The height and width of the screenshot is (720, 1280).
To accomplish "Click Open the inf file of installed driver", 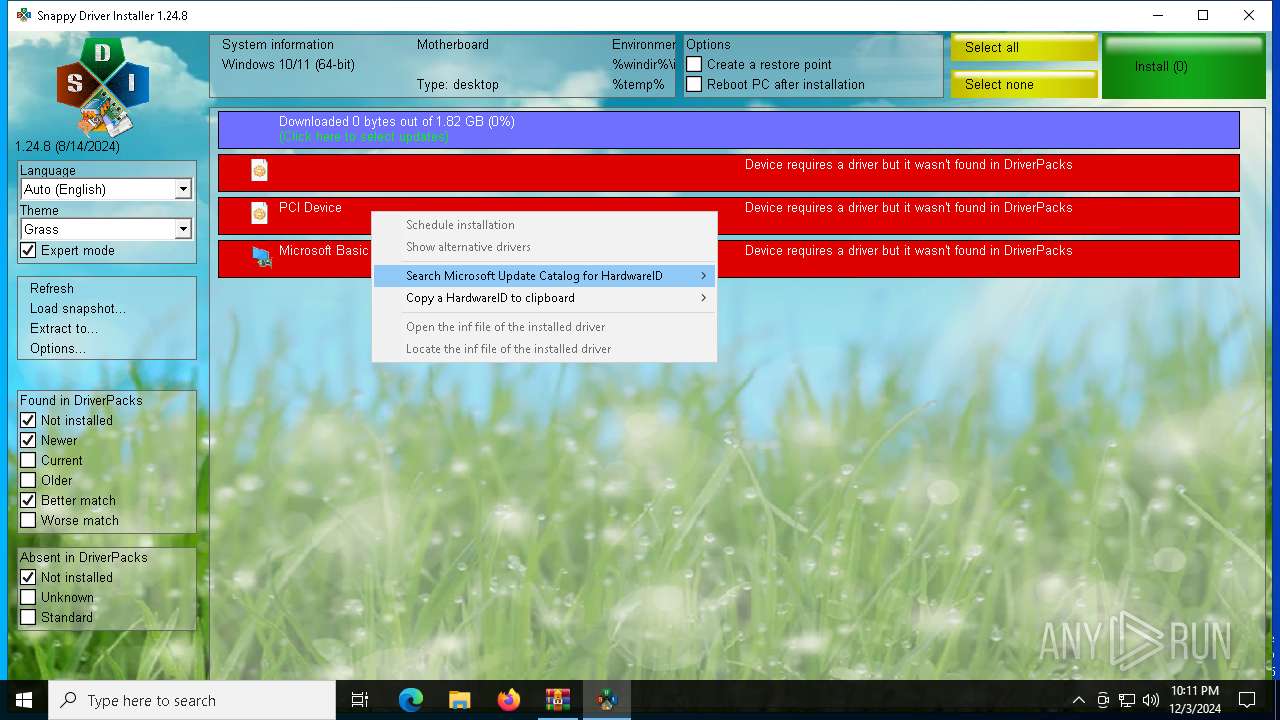I will click(544, 327).
